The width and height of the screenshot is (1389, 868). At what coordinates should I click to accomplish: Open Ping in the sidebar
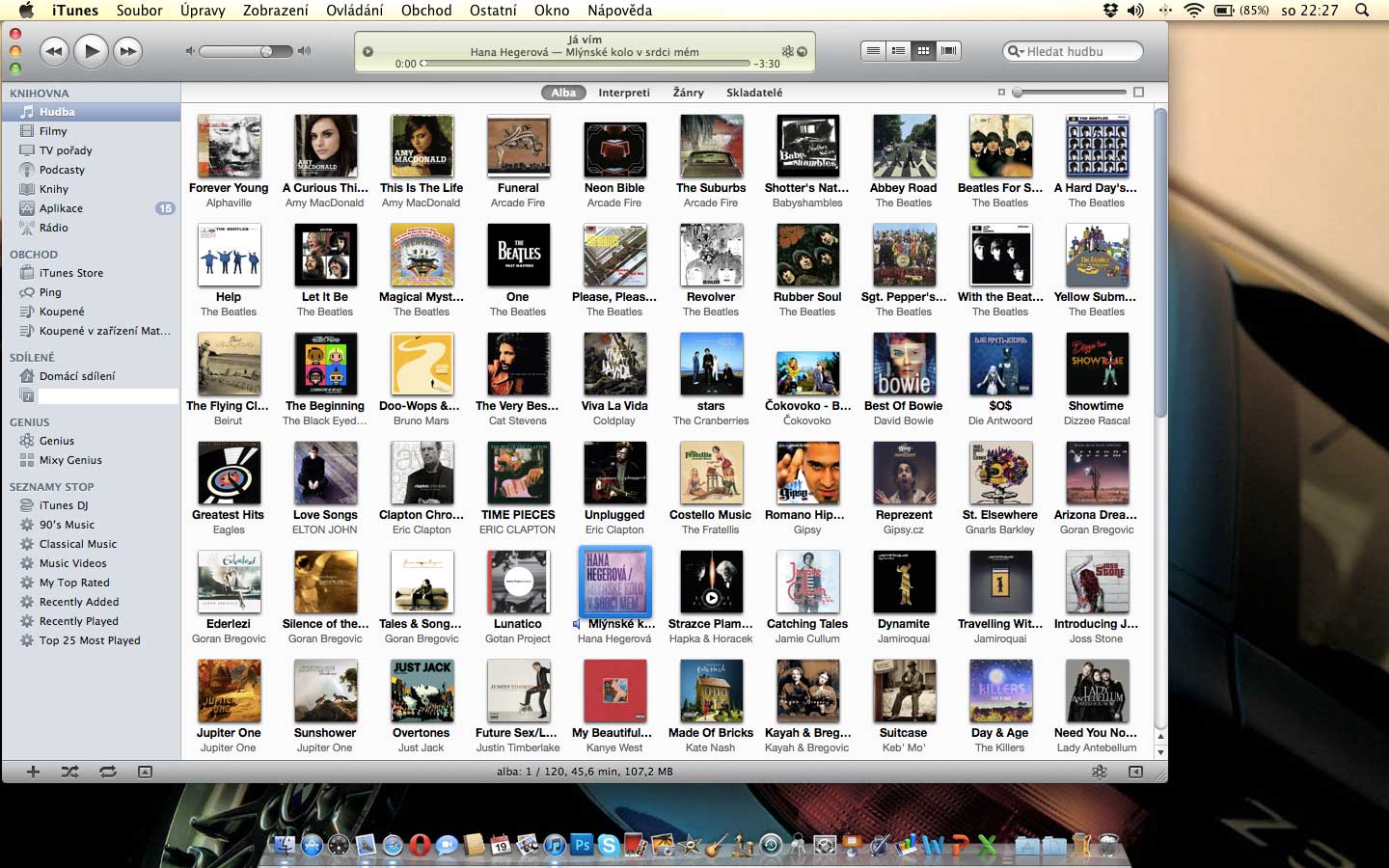click(91, 292)
